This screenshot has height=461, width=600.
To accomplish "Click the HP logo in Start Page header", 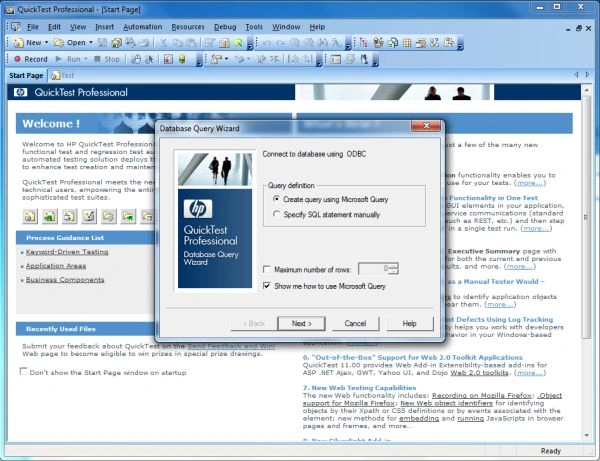I will (20, 92).
